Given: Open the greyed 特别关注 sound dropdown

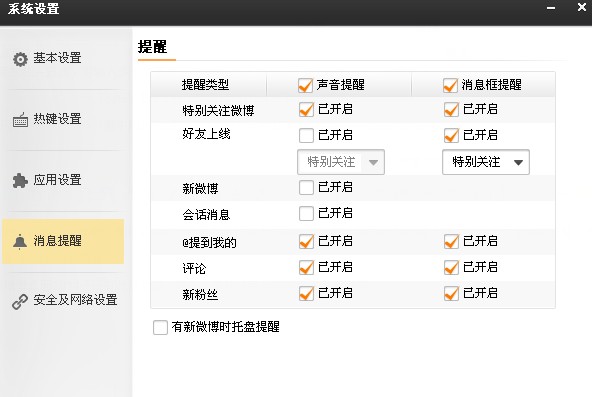Looking at the screenshot, I should click(x=341, y=162).
